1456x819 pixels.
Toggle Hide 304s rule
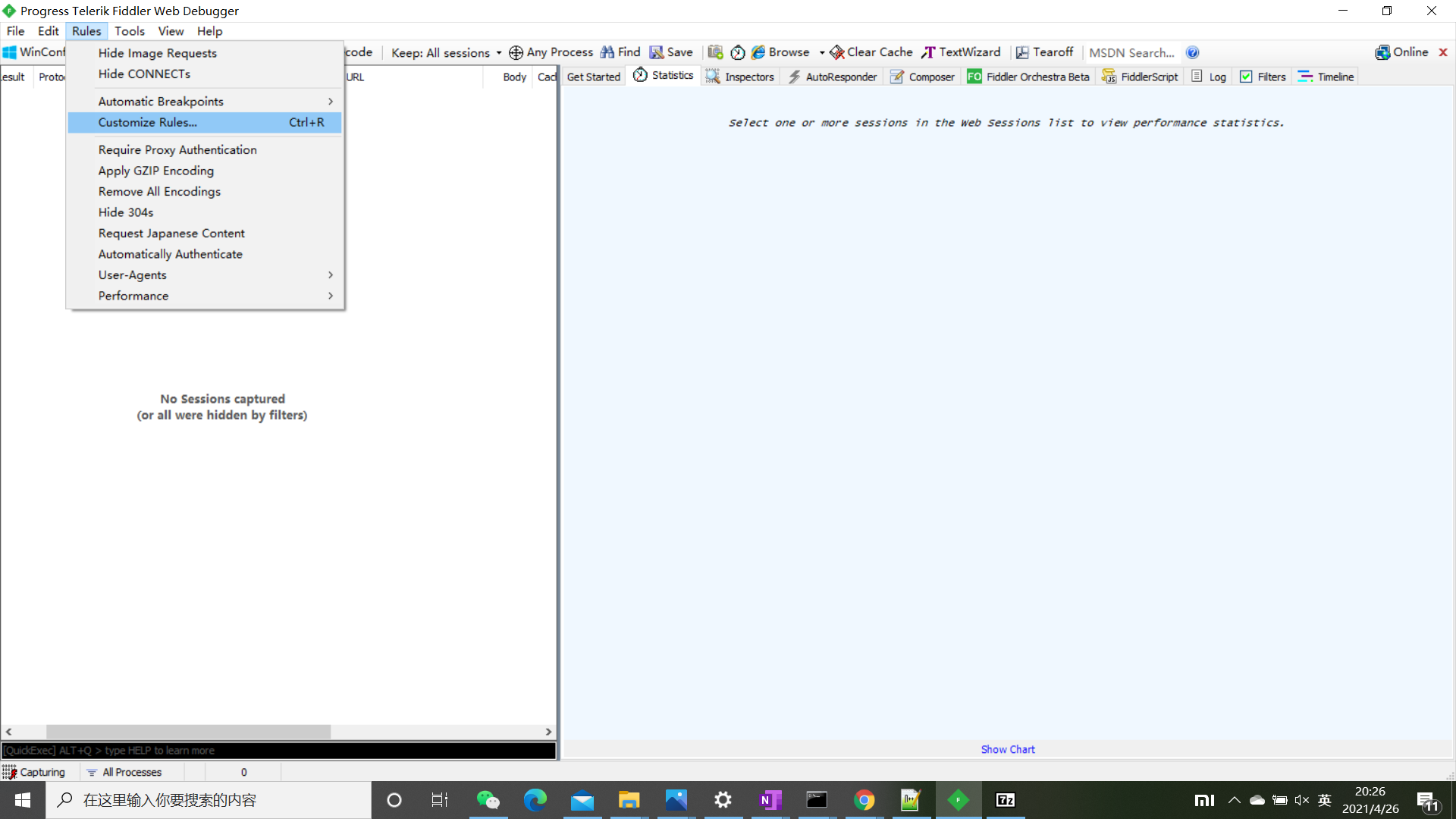pos(205,212)
